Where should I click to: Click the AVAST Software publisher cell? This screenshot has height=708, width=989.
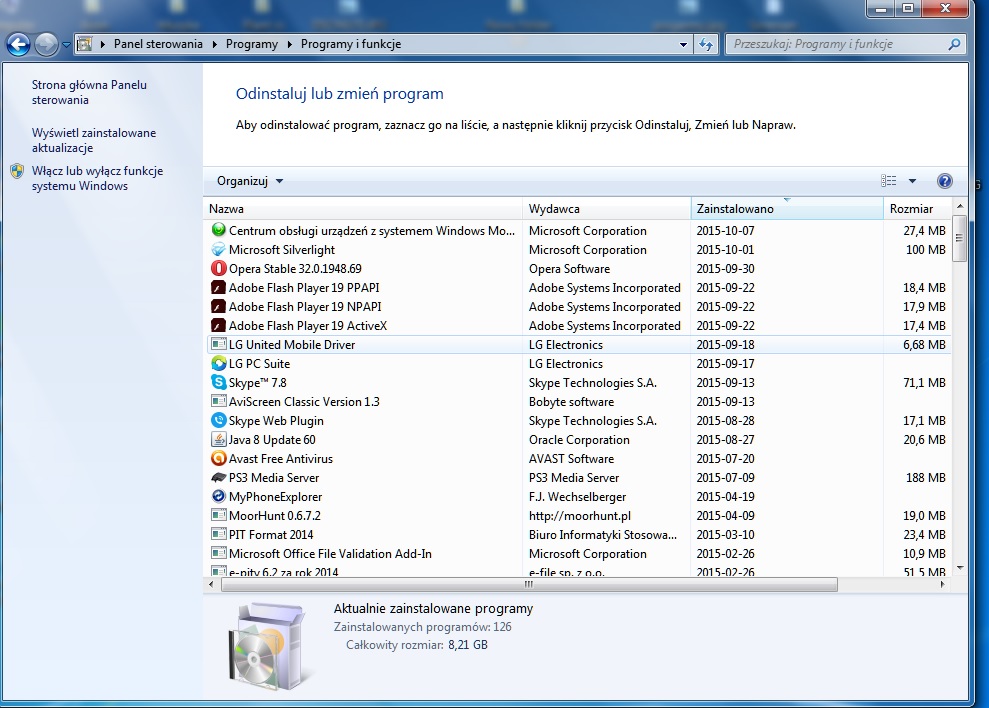pos(571,459)
